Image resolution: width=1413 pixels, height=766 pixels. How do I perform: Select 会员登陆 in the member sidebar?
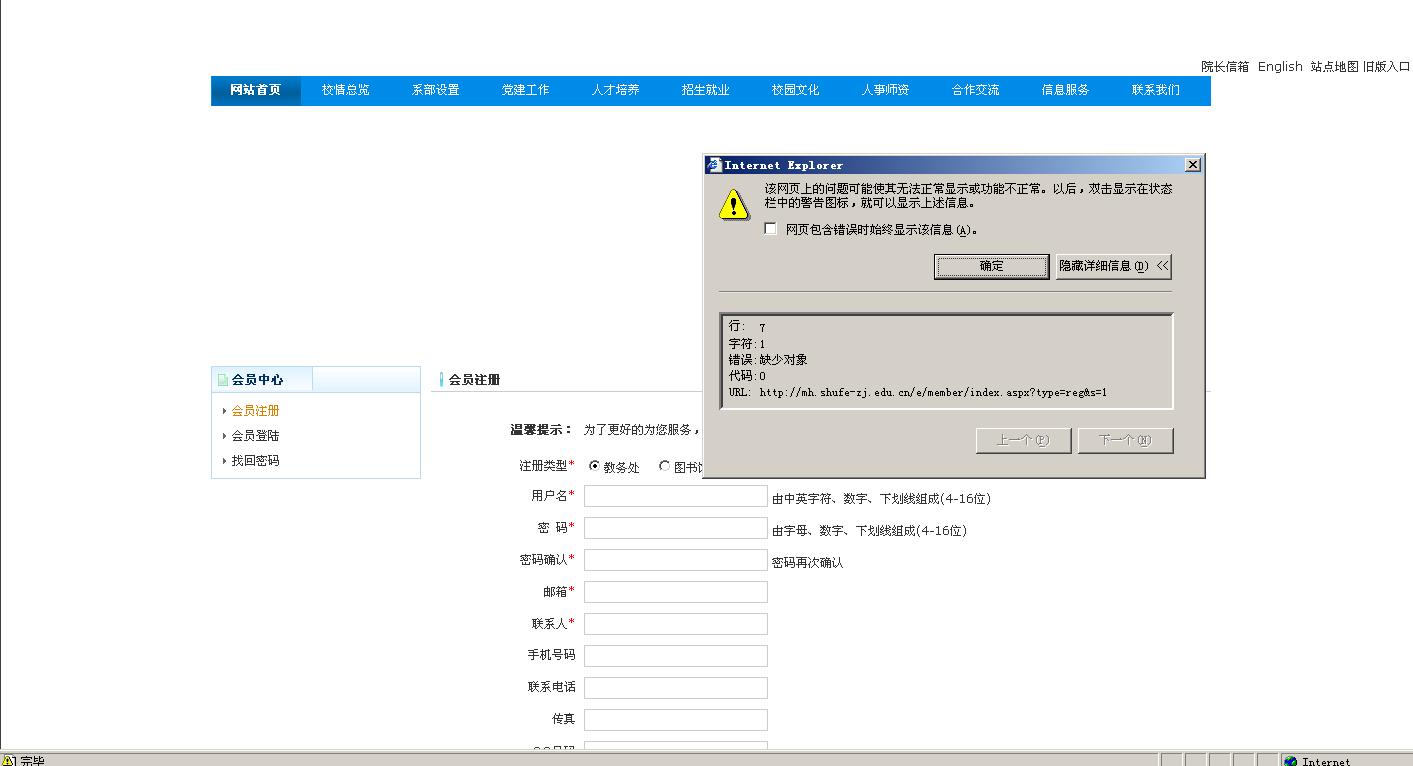pyautogui.click(x=255, y=436)
